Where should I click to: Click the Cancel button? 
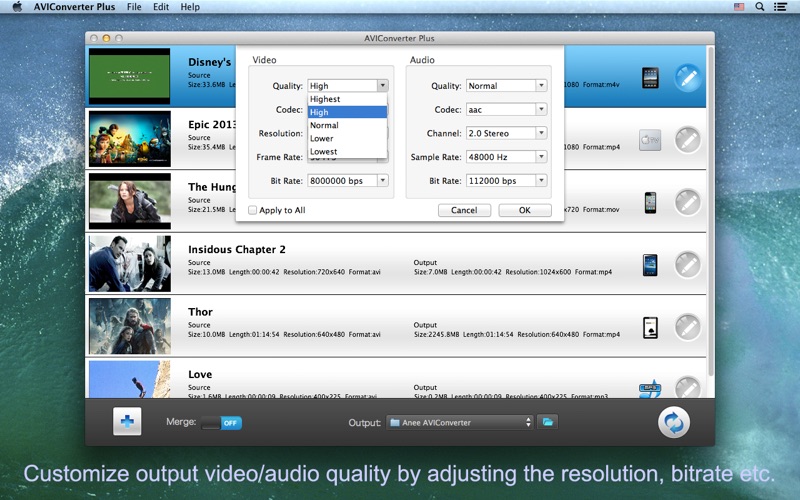464,210
